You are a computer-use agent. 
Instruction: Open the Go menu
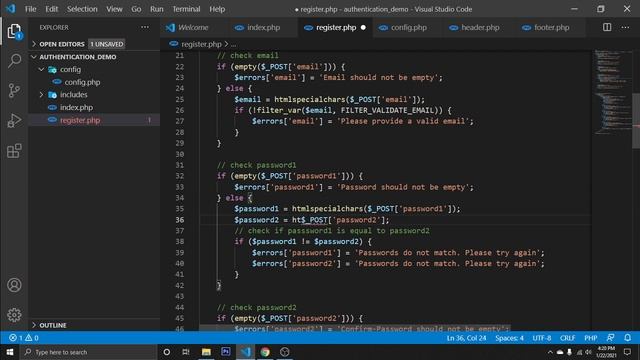click(x=136, y=9)
